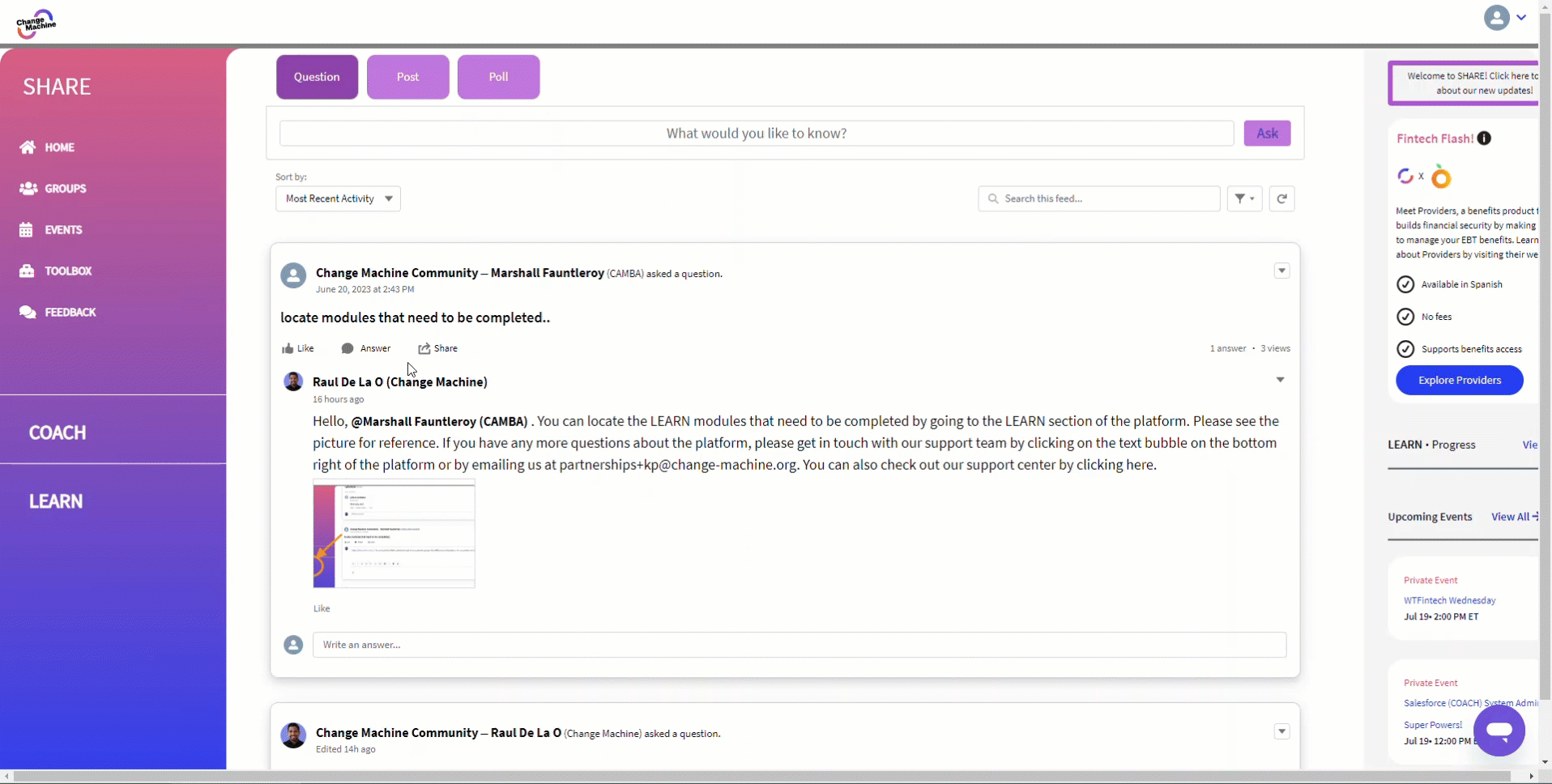Open the Most Recent Activity sort dropdown
The height and width of the screenshot is (784, 1552).
point(338,199)
